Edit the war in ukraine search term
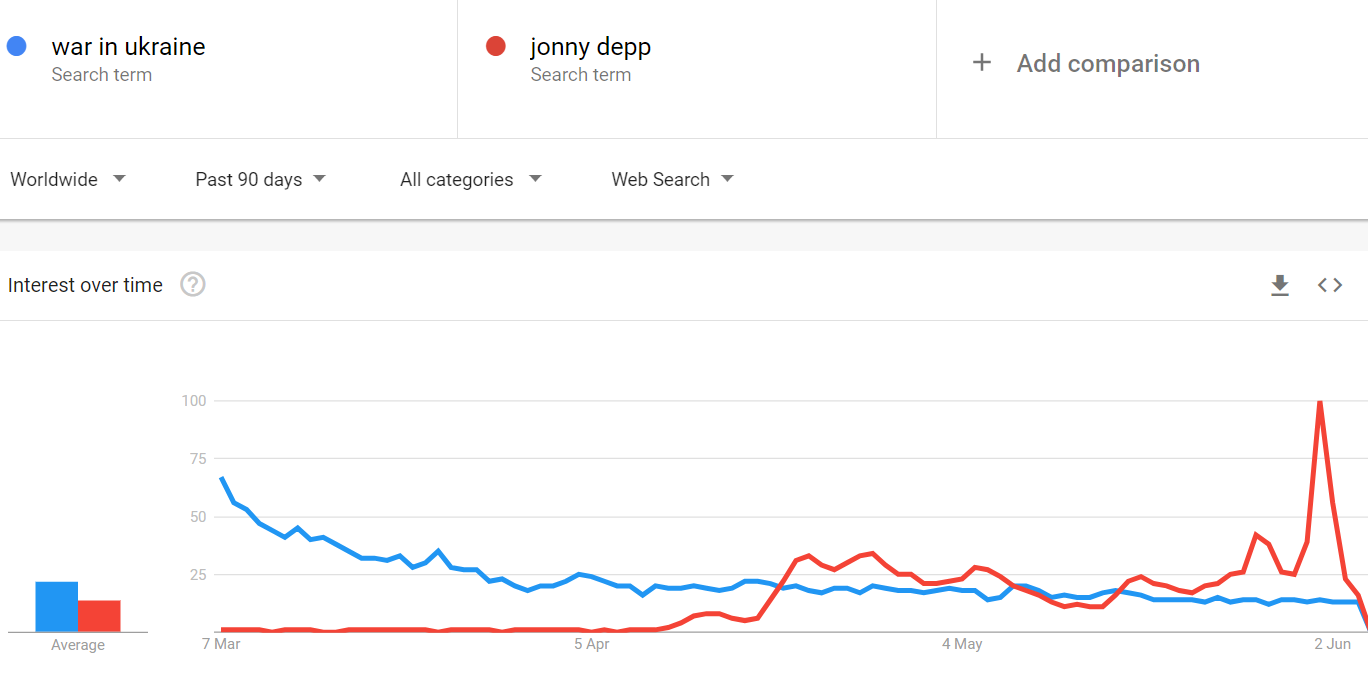This screenshot has width=1368, height=687. point(128,47)
